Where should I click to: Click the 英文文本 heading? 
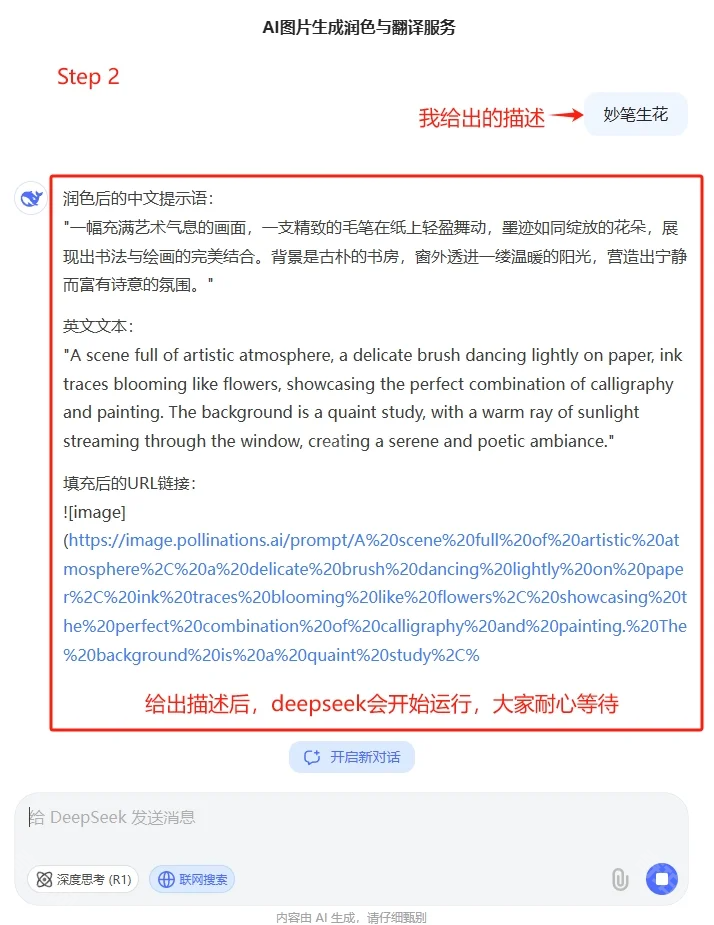[99, 326]
